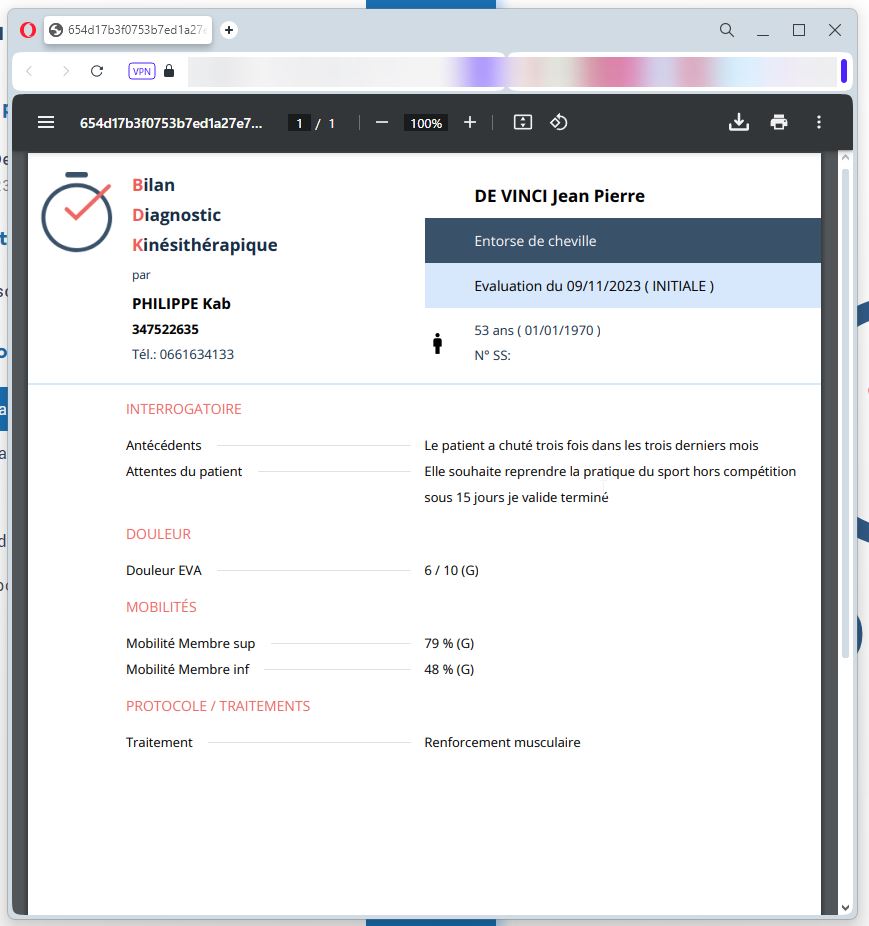Screen dimensions: 869x926
Task: Click the Kinésithérapique title word
Action: pos(204,244)
